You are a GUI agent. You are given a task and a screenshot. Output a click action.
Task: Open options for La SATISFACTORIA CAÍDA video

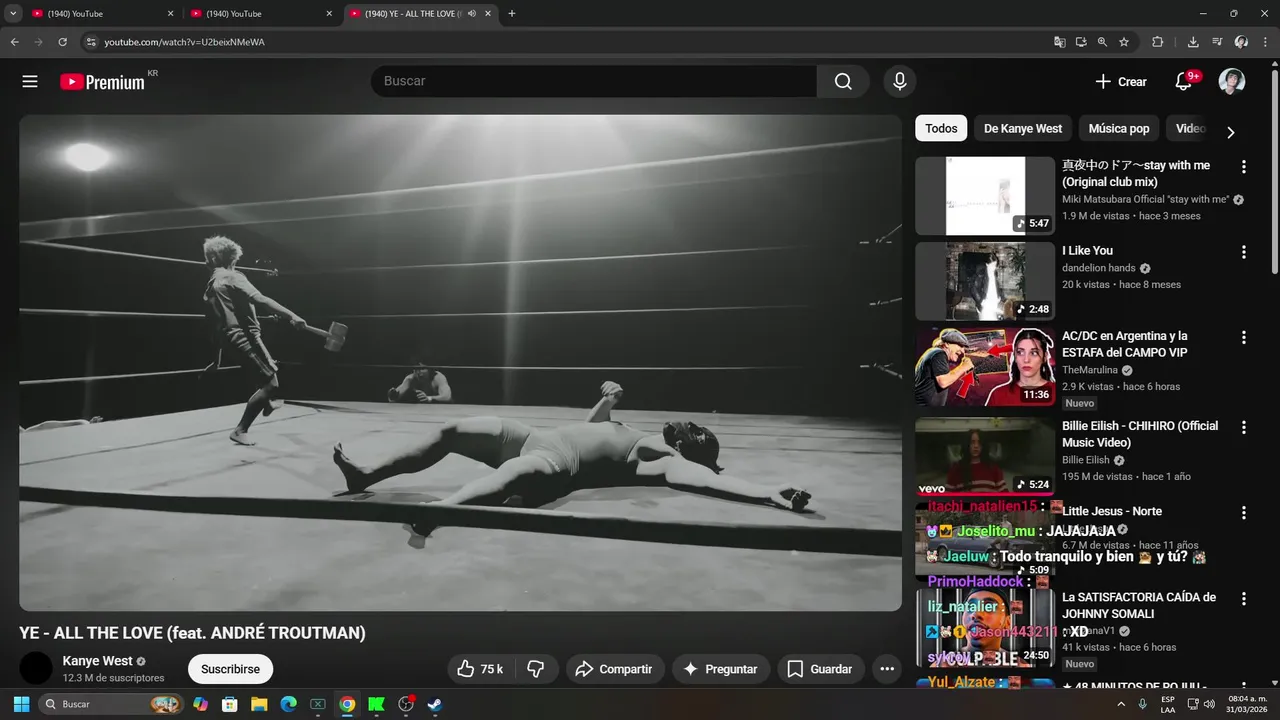pyautogui.click(x=1244, y=599)
